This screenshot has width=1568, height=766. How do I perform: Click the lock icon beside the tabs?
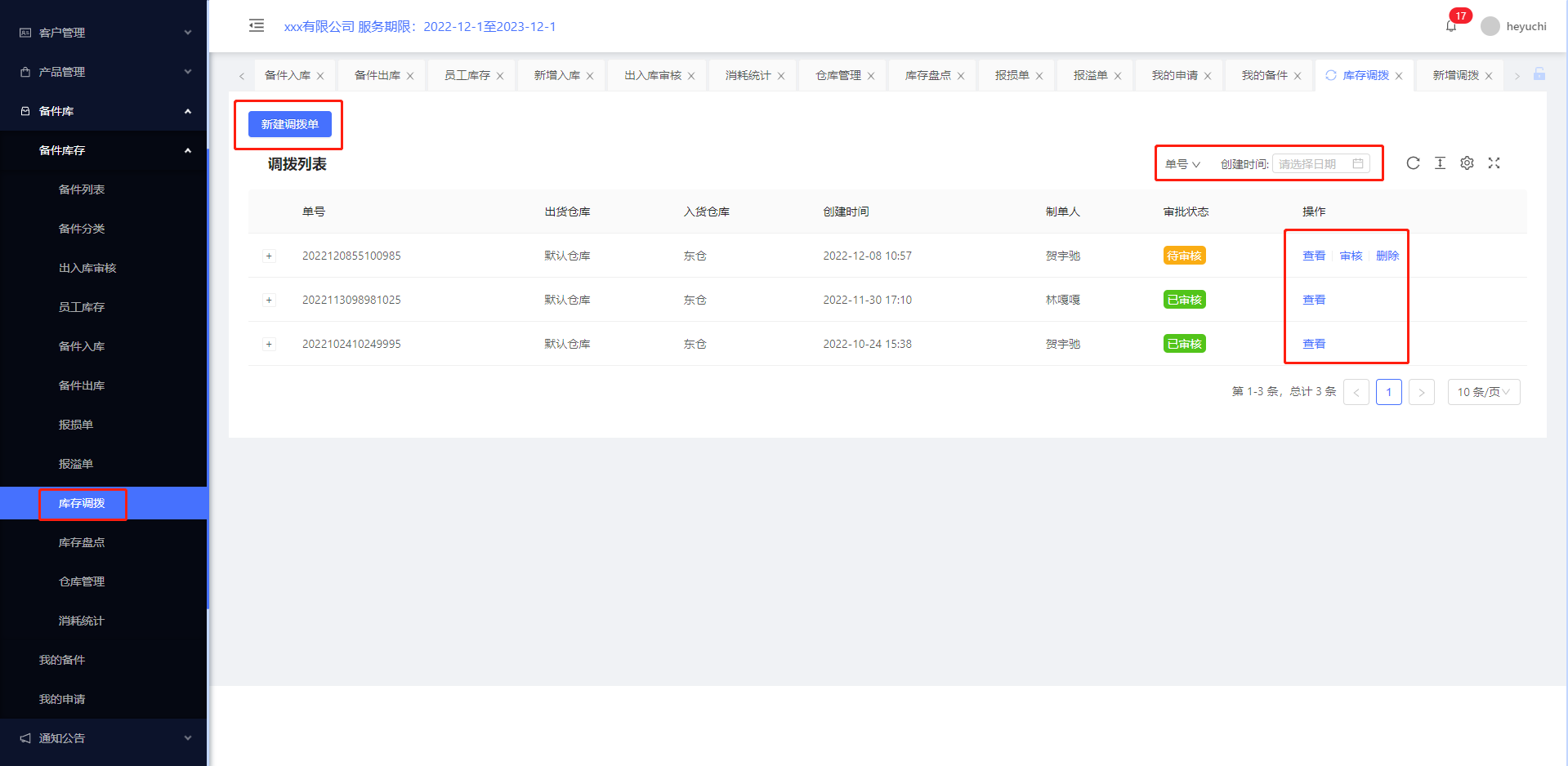tap(1539, 74)
